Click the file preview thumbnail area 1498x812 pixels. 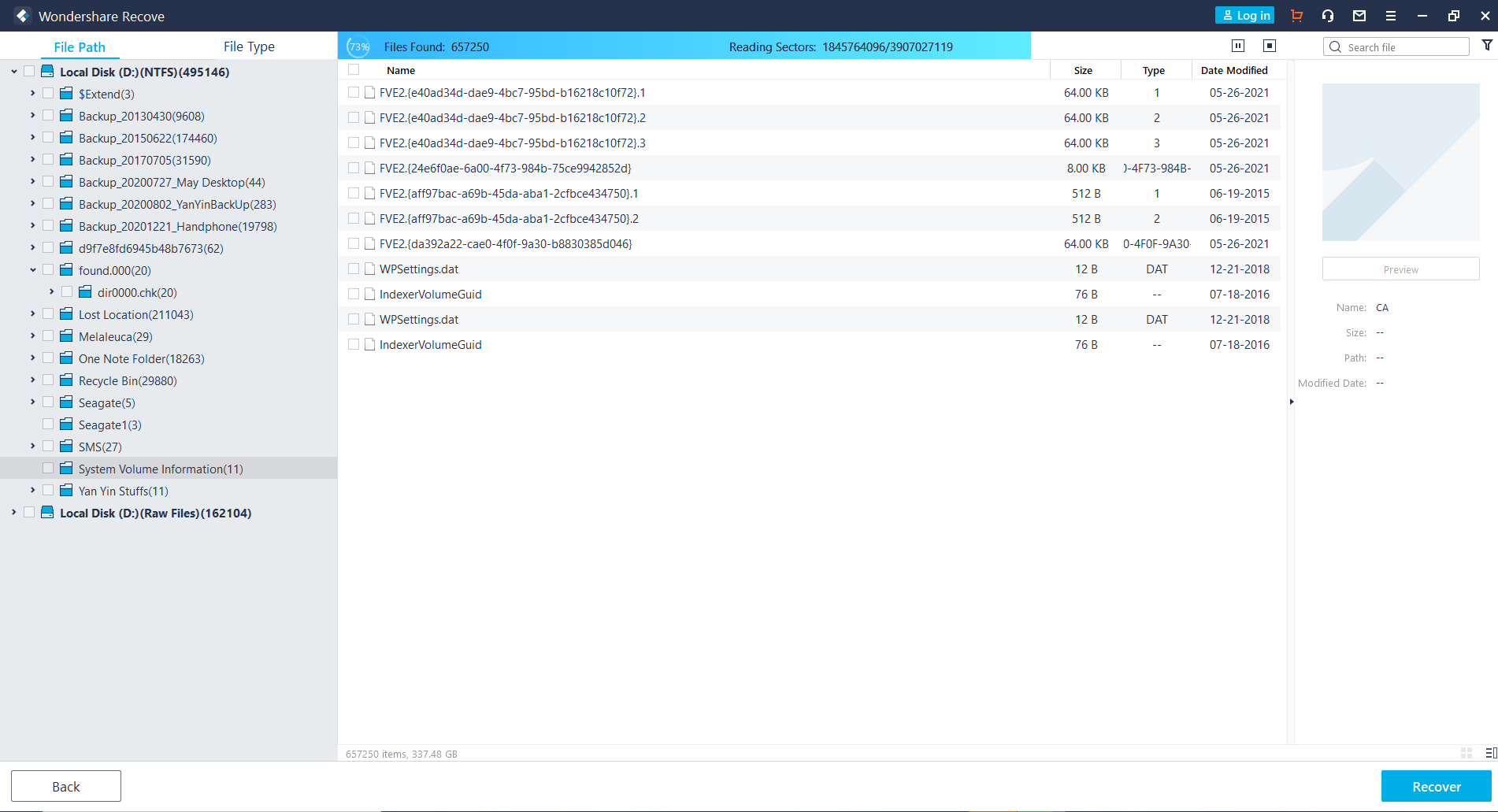coord(1400,162)
